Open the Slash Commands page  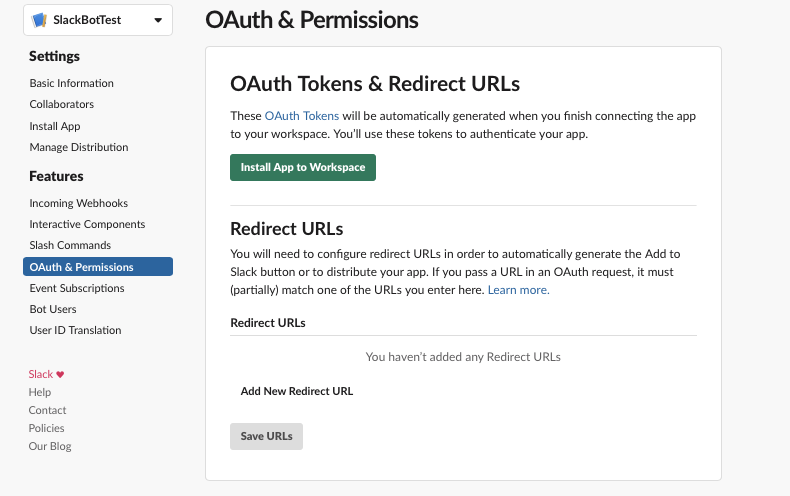point(70,245)
